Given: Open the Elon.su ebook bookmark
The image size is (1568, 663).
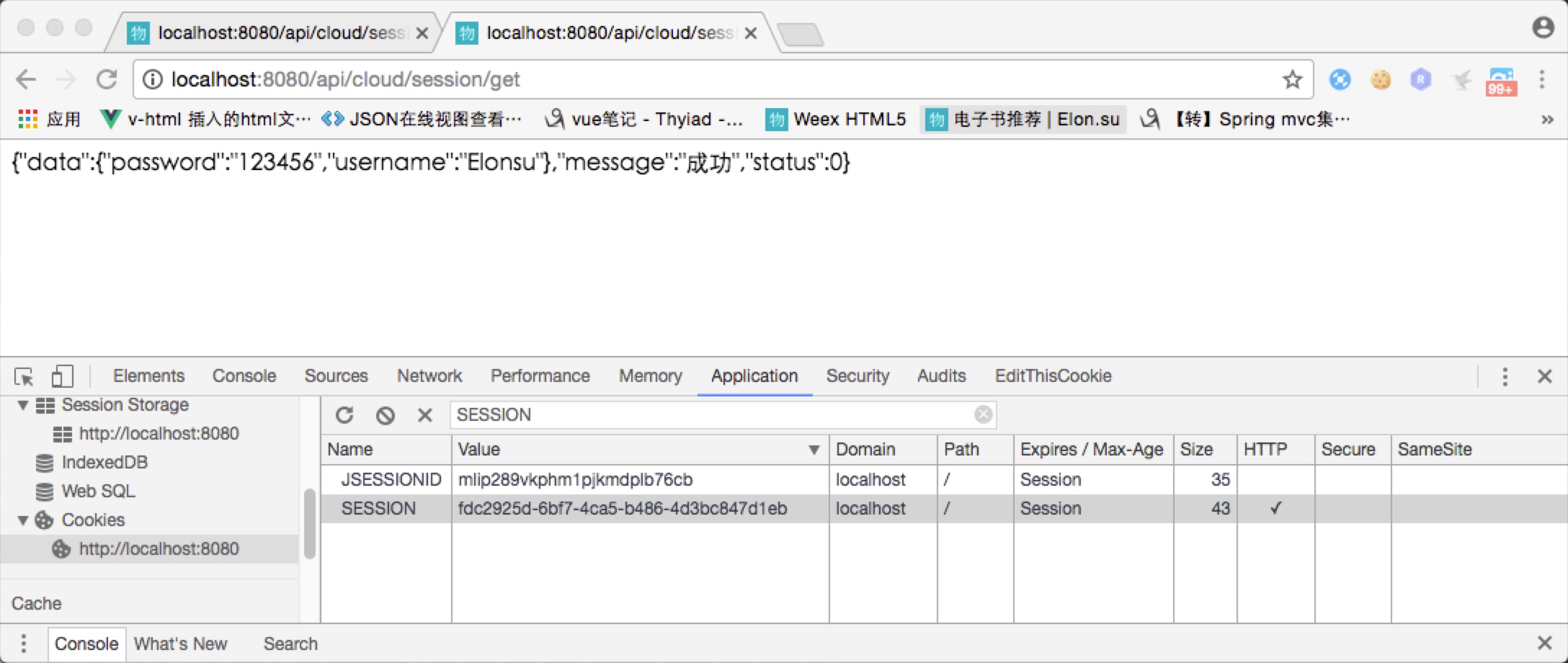Looking at the screenshot, I should [1023, 119].
